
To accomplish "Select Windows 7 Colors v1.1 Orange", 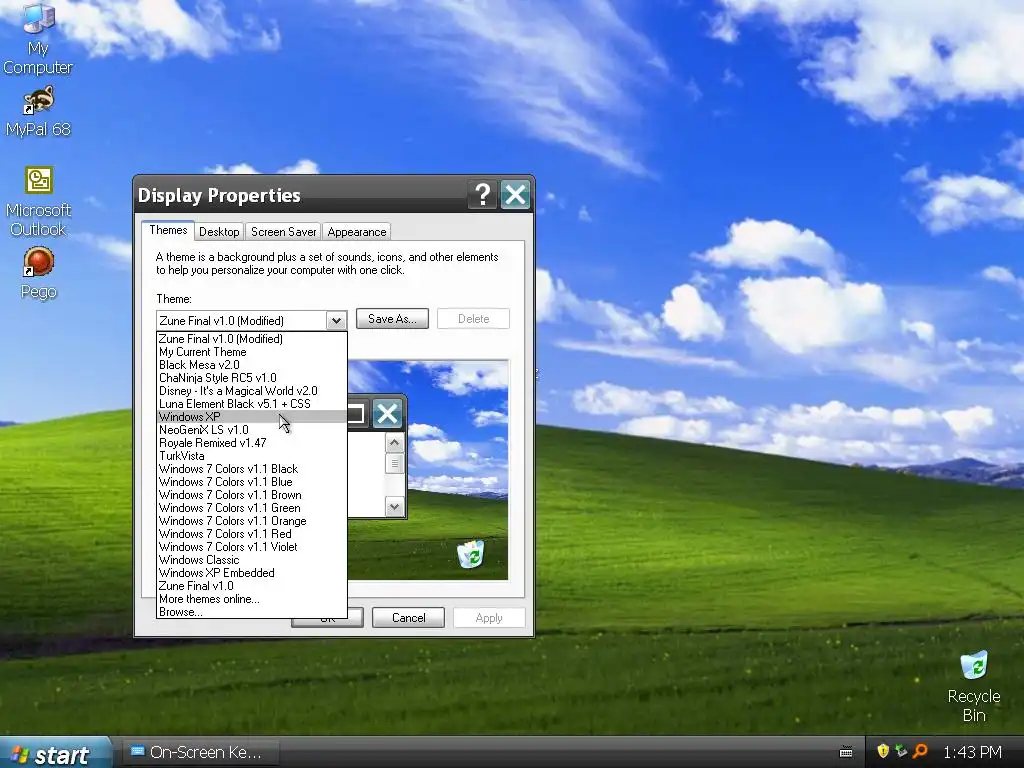I will [x=251, y=521].
